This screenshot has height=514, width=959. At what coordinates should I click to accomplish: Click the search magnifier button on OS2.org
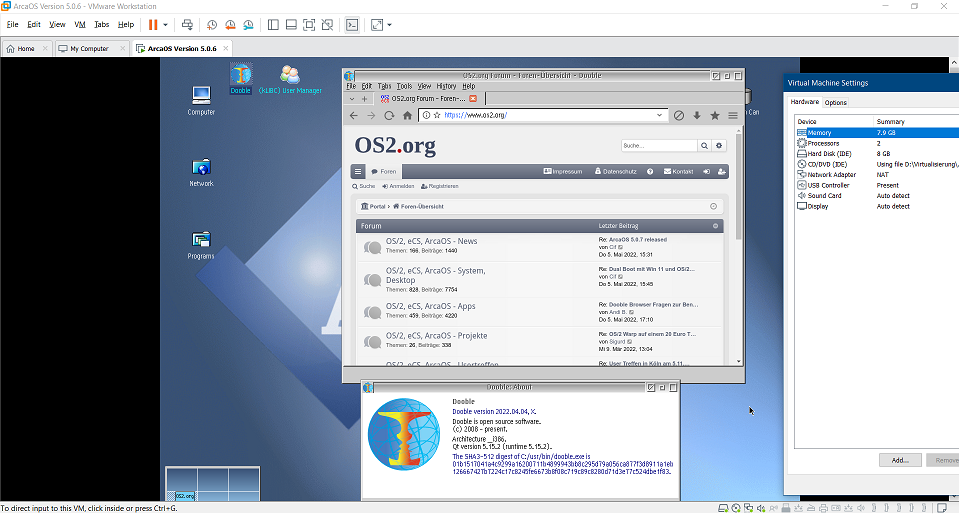click(x=705, y=146)
